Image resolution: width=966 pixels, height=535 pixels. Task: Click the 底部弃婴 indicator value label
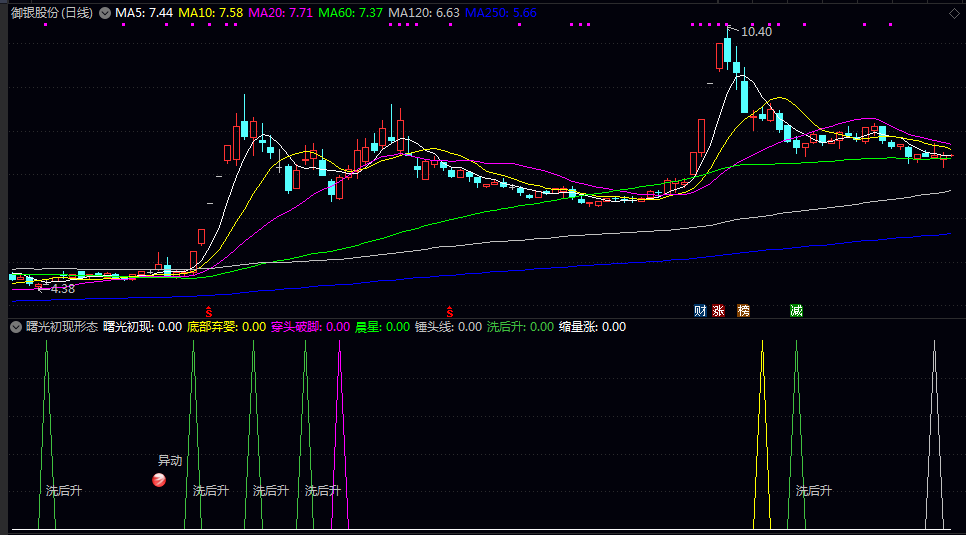pos(226,327)
